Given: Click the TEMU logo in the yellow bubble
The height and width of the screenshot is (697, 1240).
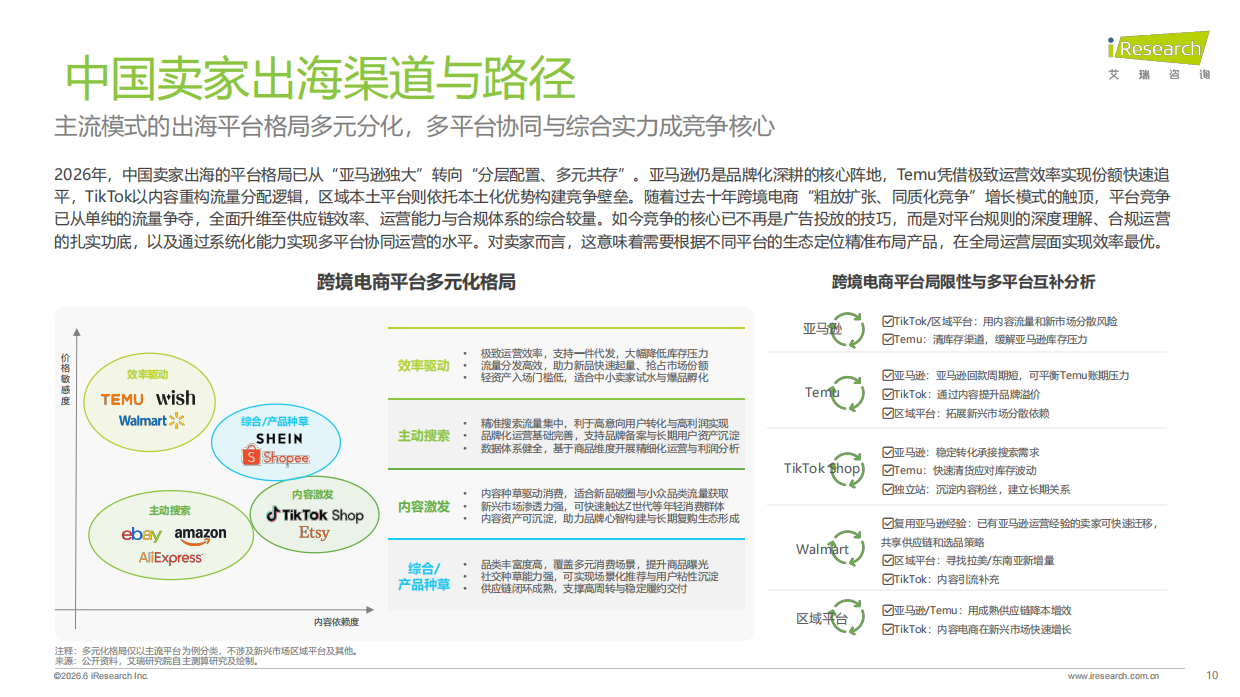Looking at the screenshot, I should 122,399.
